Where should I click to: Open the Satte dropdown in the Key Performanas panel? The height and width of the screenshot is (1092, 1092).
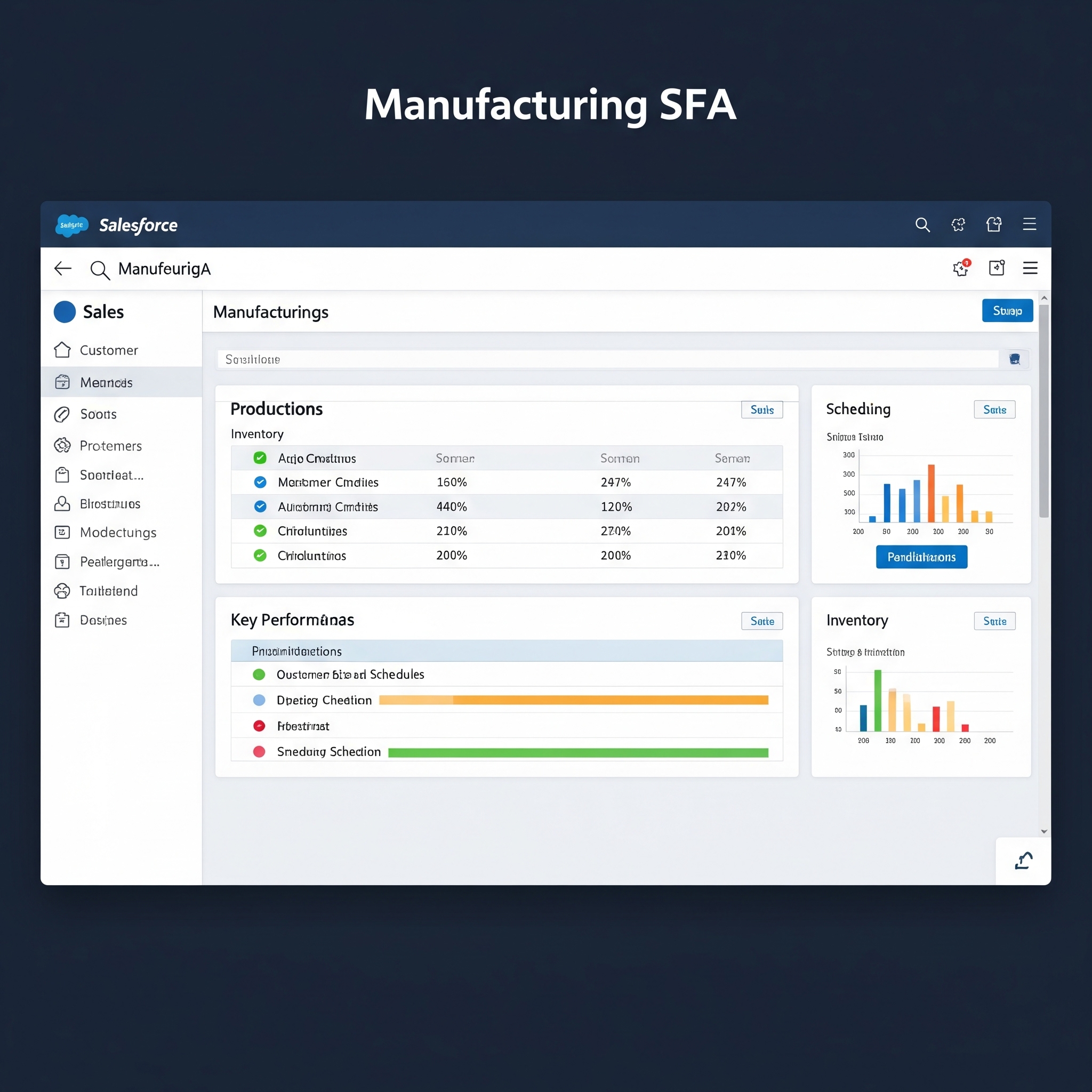762,621
